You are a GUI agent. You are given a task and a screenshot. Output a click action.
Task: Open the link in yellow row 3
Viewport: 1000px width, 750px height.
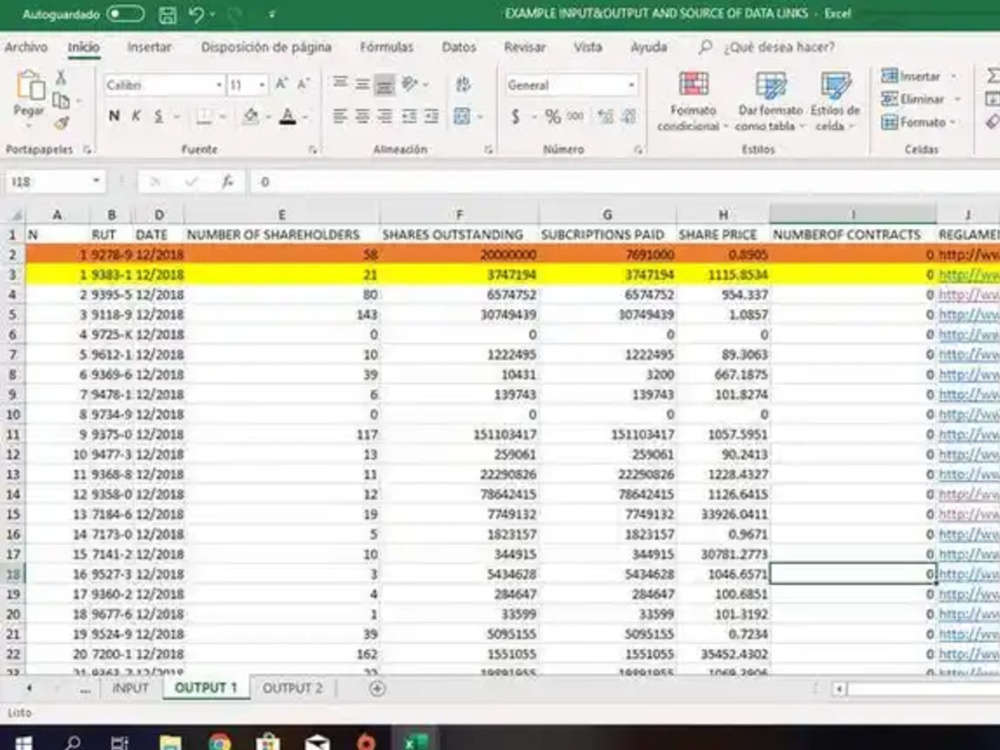pos(969,275)
